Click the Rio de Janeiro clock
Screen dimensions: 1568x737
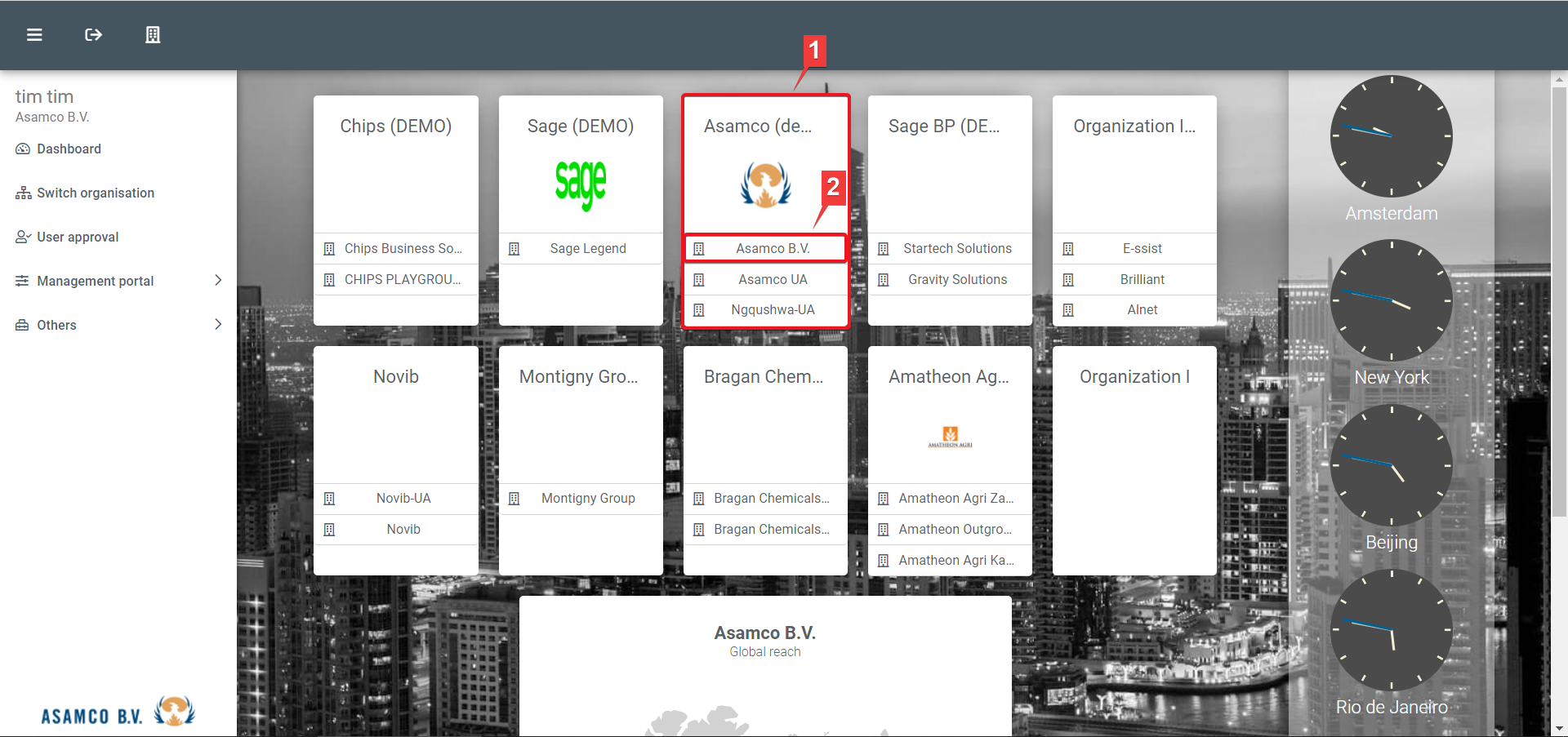point(1392,630)
